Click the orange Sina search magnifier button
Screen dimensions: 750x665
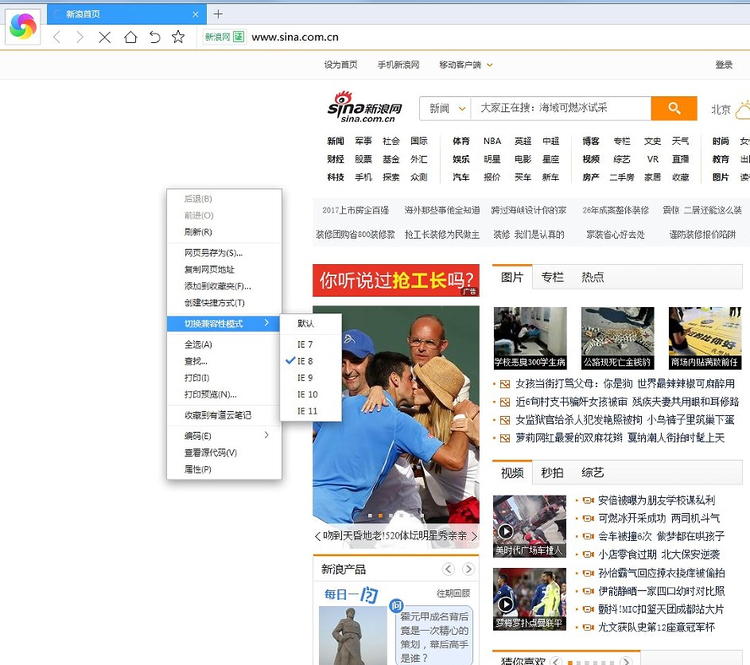[x=673, y=108]
